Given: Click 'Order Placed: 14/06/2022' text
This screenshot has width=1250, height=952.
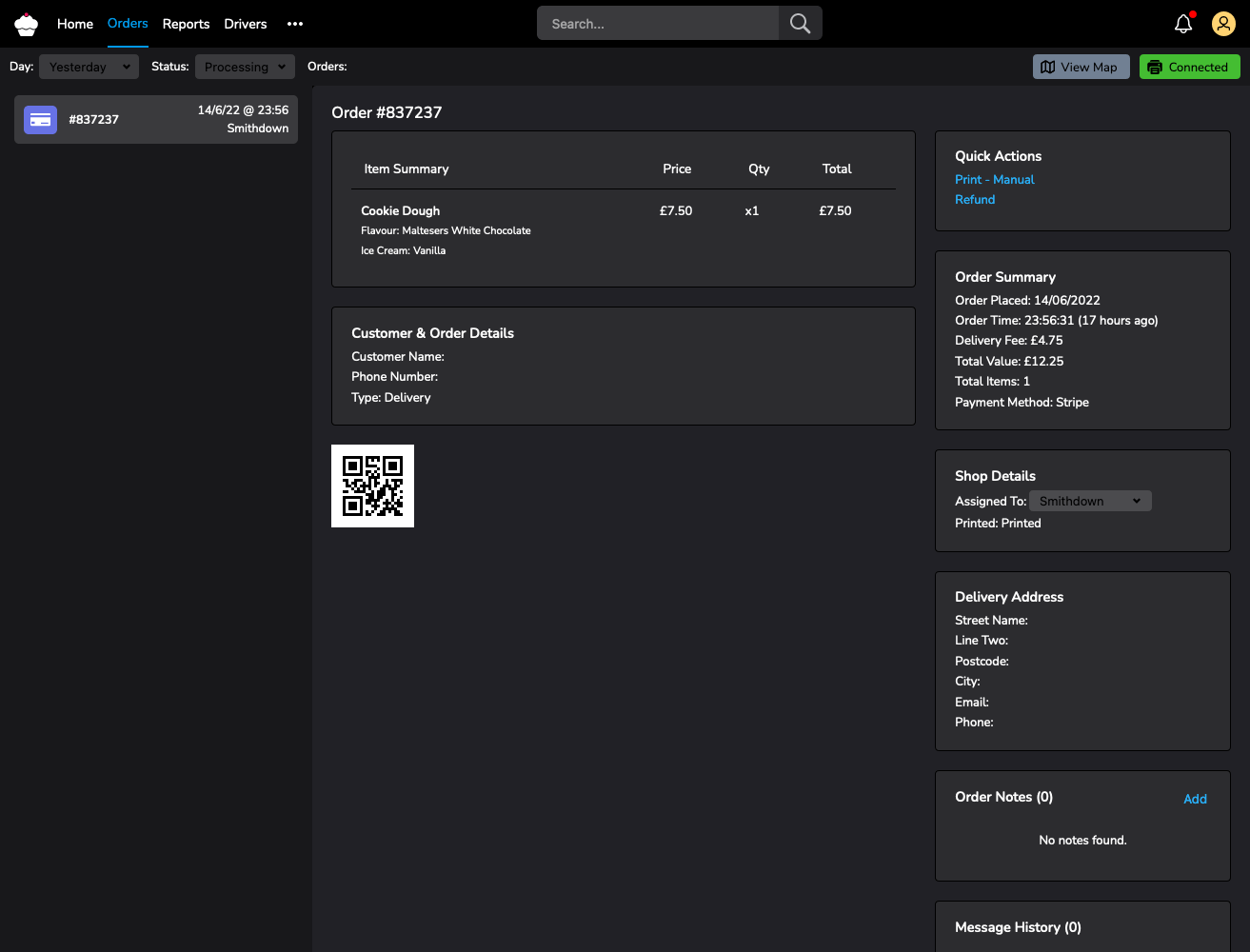Looking at the screenshot, I should coord(1027,300).
